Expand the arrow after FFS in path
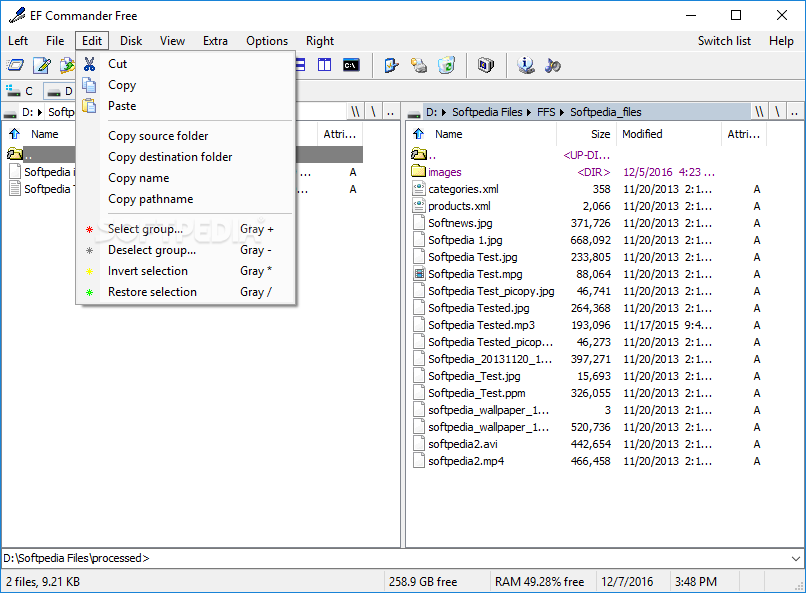 [x=562, y=112]
